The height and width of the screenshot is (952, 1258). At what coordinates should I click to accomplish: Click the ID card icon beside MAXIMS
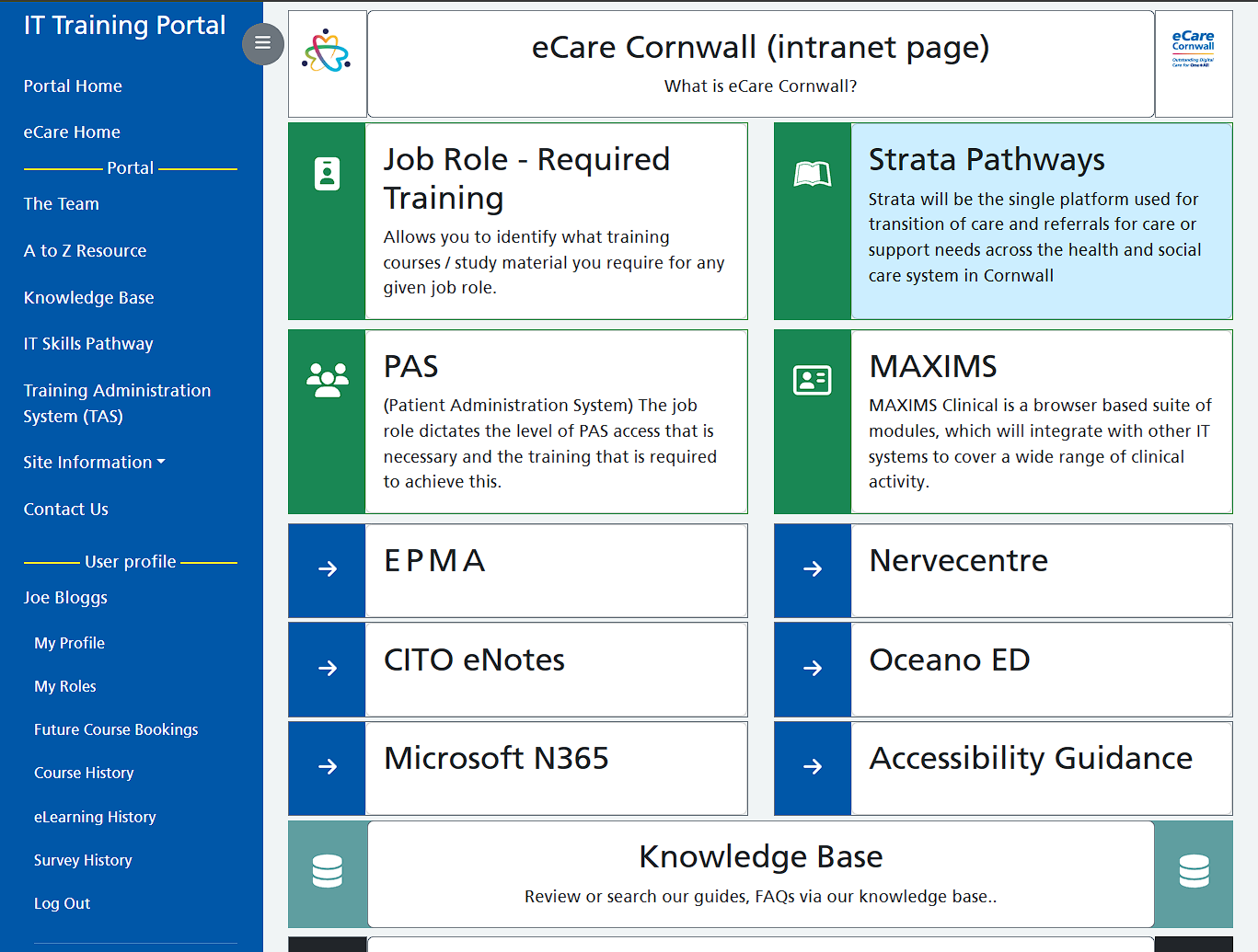(x=813, y=380)
